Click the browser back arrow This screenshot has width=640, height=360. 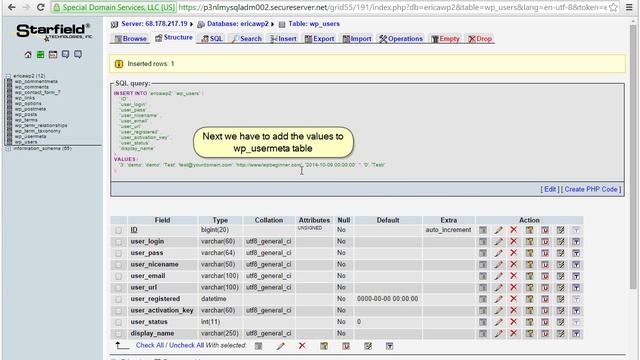[12, 7]
